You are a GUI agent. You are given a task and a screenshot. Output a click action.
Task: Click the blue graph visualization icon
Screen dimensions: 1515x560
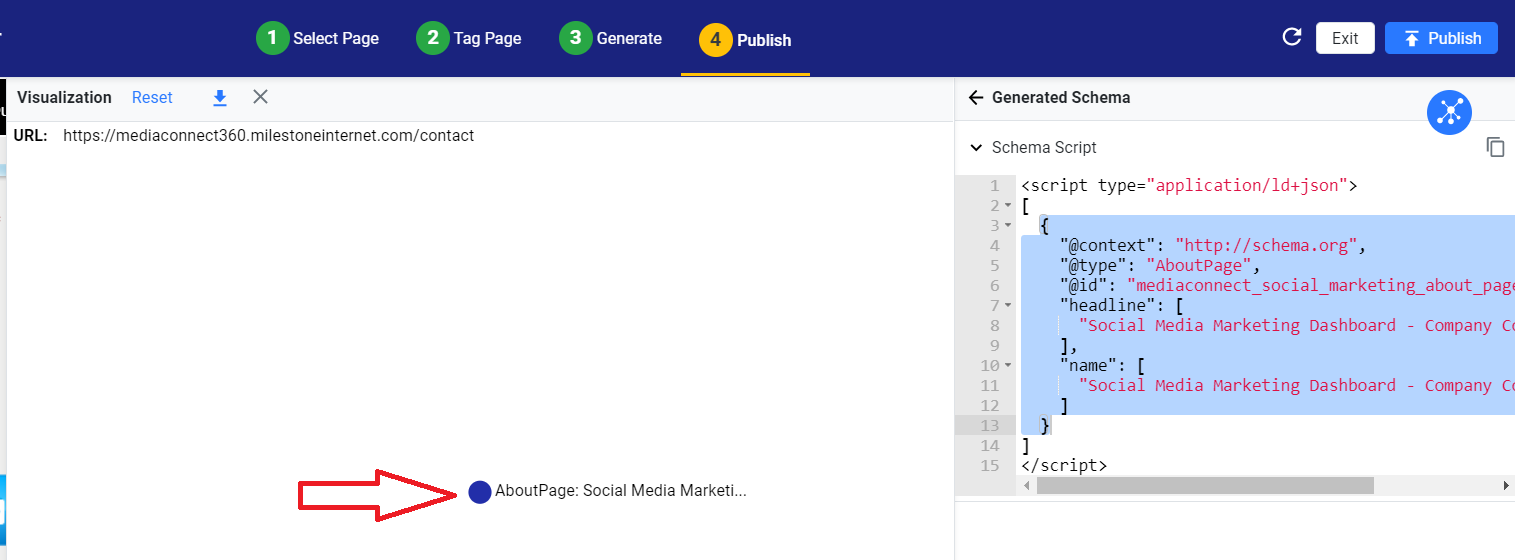tap(1449, 112)
